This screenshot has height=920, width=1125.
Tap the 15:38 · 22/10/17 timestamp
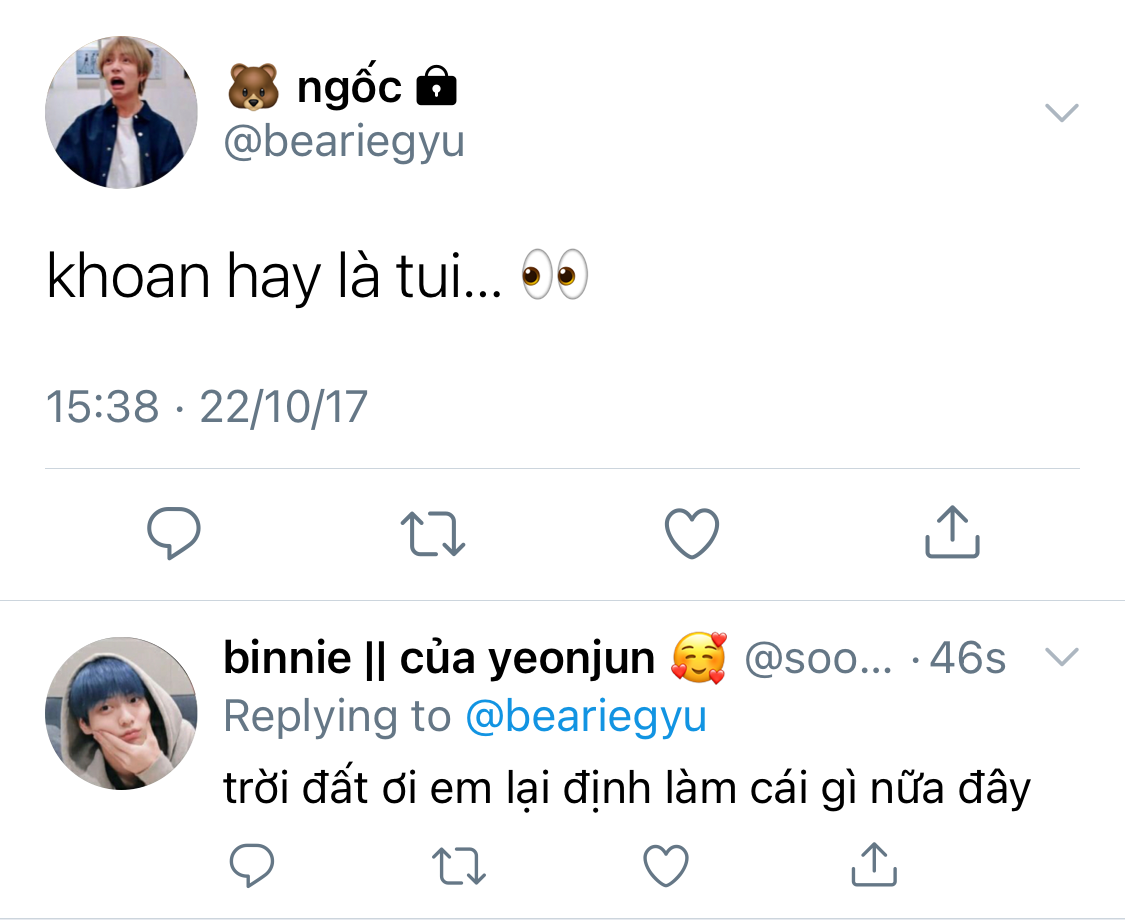click(207, 406)
